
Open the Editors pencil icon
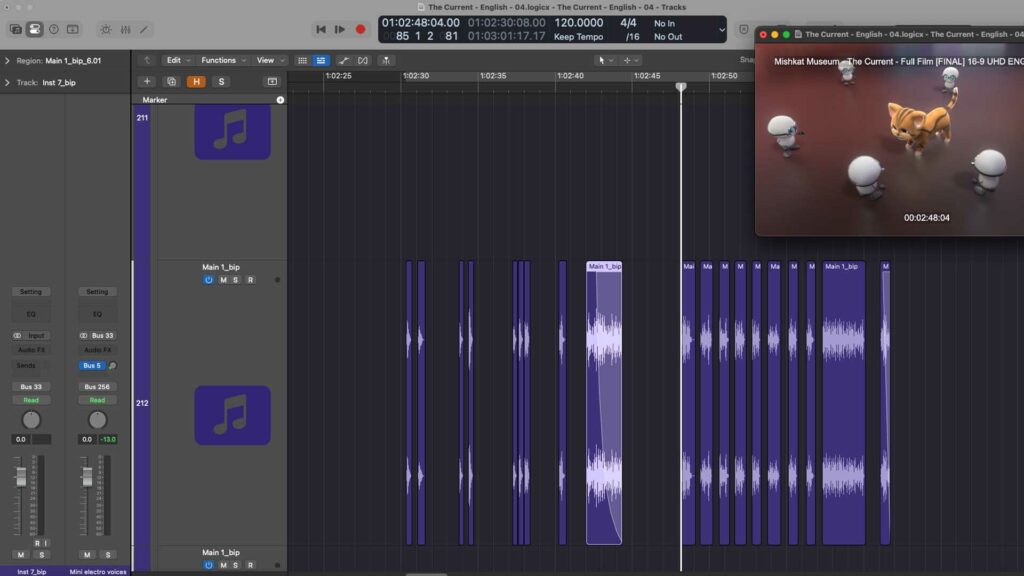tap(144, 29)
